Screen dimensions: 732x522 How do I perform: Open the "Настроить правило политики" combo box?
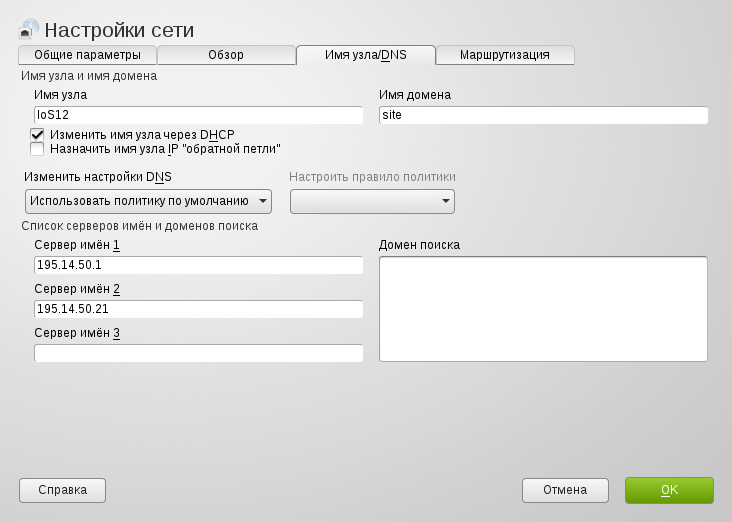[372, 201]
